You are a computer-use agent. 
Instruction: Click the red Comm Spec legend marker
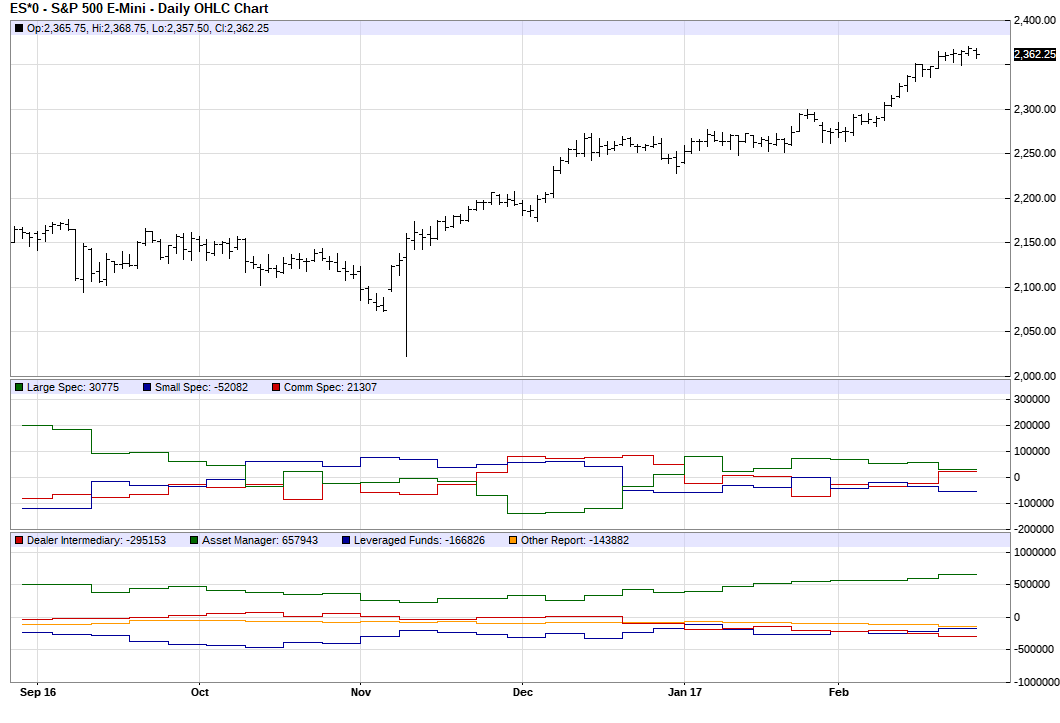[x=277, y=387]
